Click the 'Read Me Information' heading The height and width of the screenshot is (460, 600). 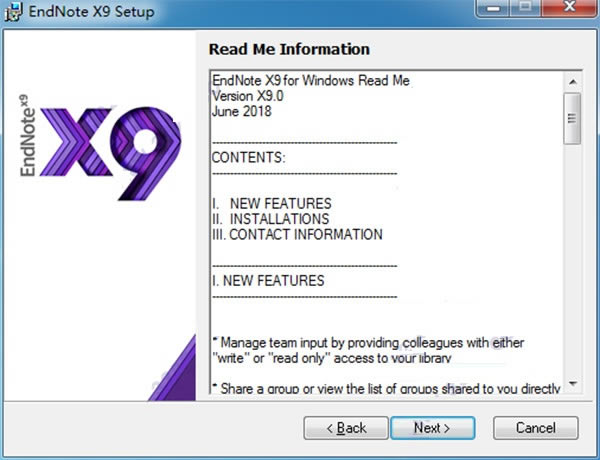click(x=289, y=49)
